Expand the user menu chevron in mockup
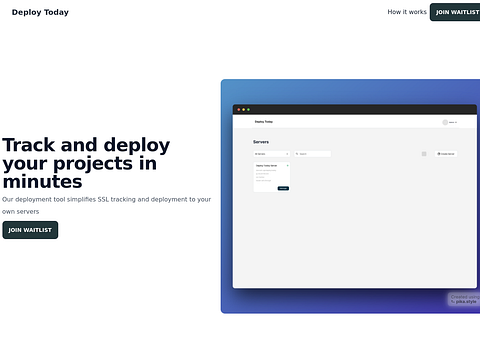 456,122
